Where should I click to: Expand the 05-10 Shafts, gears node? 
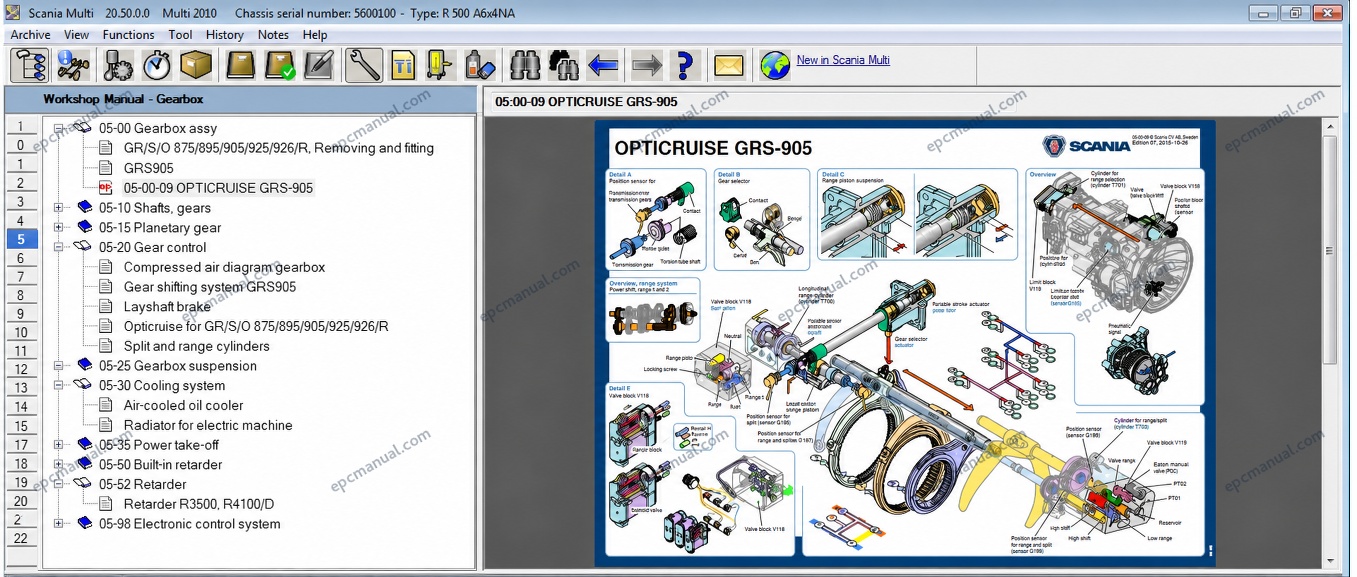pos(59,208)
